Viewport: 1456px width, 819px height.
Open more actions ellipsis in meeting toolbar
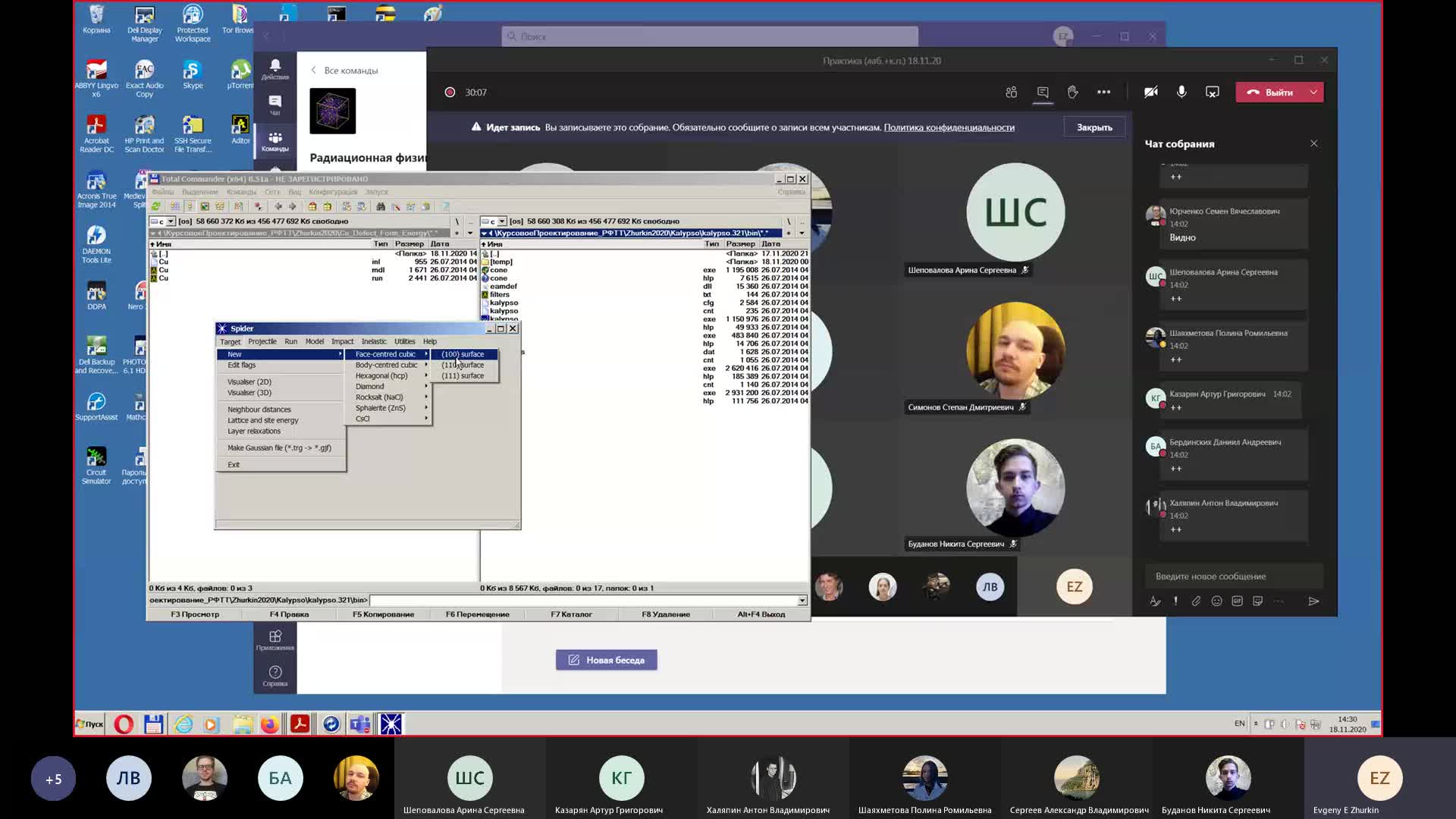pyautogui.click(x=1104, y=92)
